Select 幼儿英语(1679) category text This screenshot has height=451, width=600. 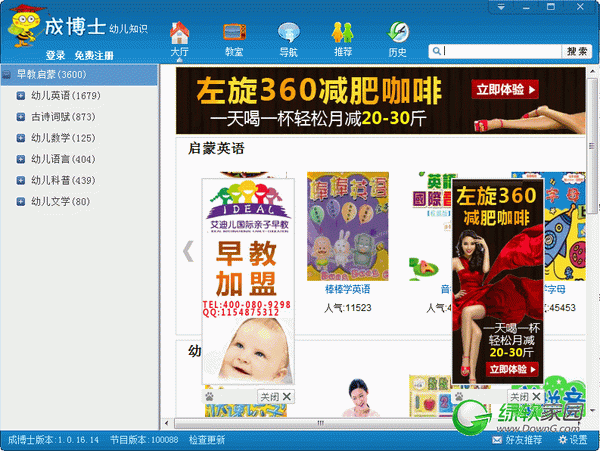pos(66,96)
